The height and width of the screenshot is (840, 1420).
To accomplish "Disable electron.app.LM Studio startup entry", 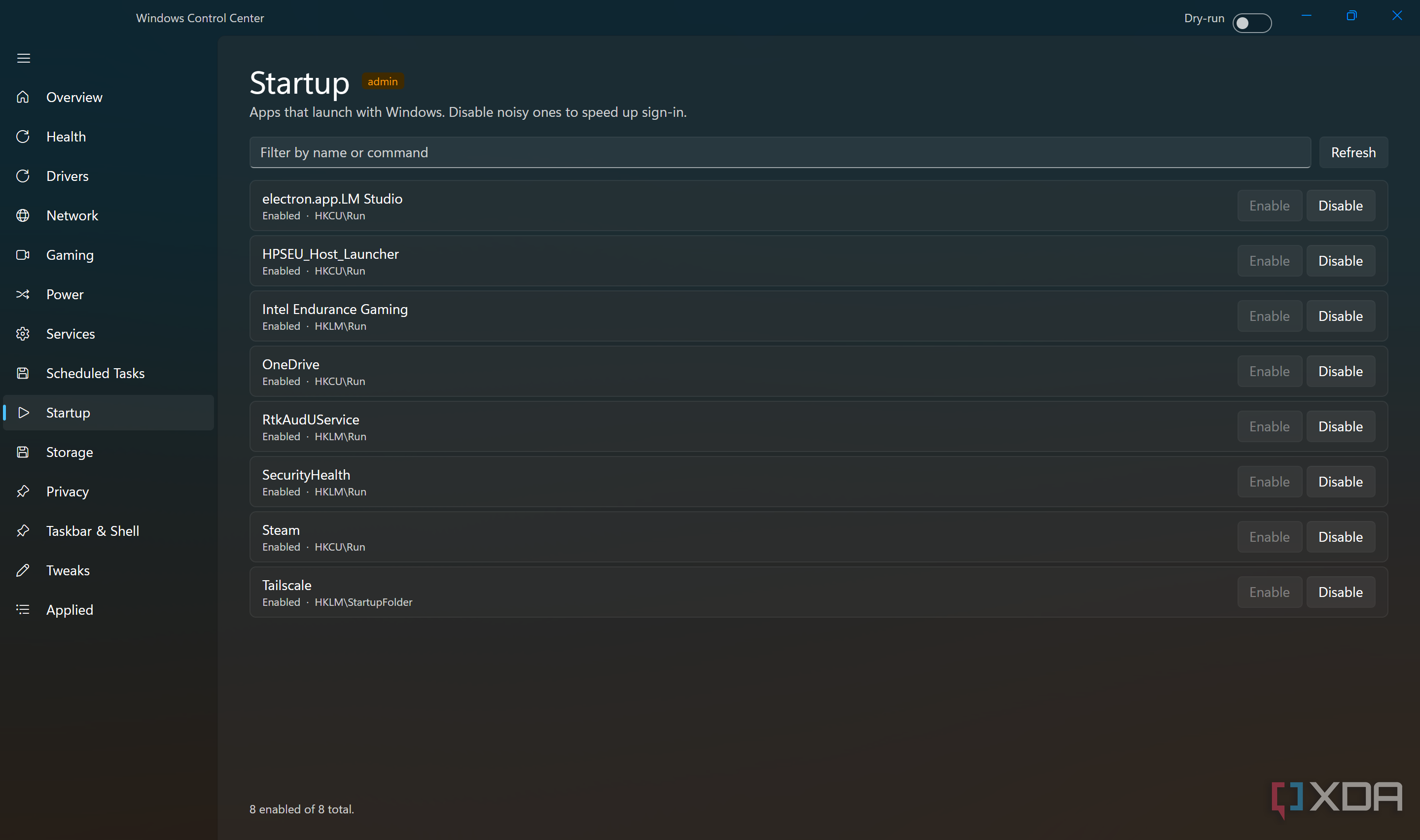I will [x=1340, y=206].
